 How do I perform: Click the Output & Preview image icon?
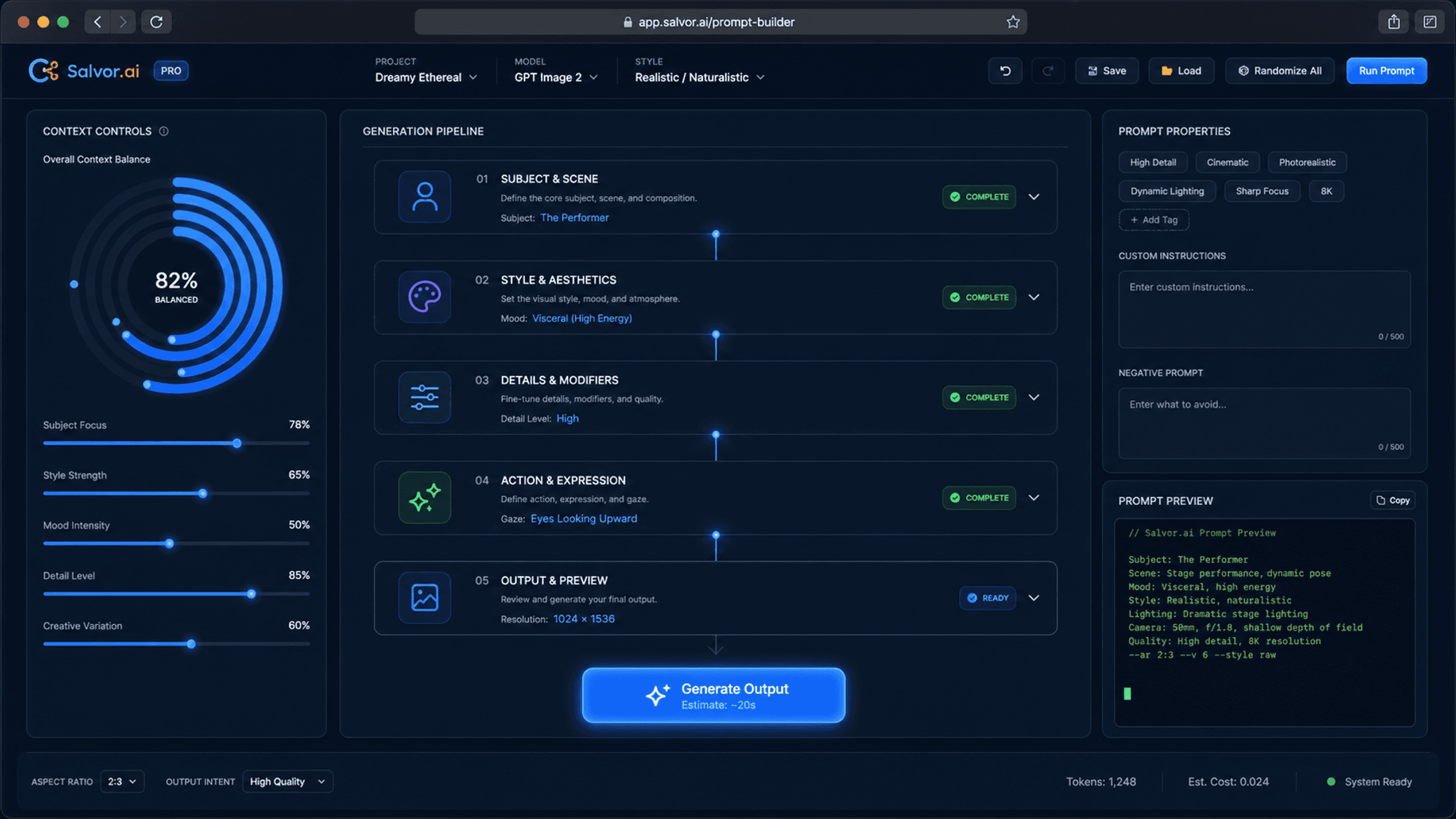click(x=424, y=598)
